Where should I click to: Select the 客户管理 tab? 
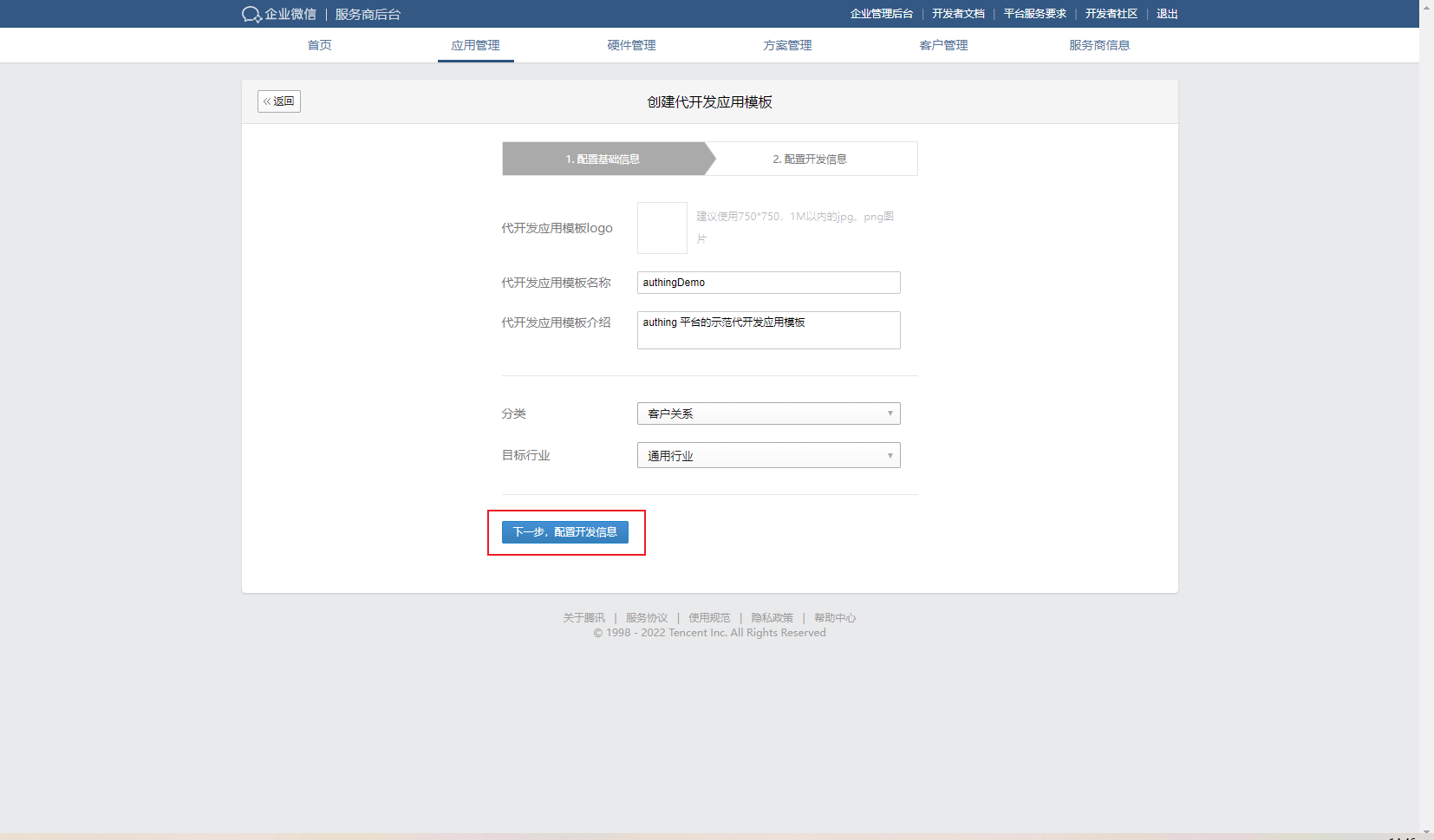943,45
